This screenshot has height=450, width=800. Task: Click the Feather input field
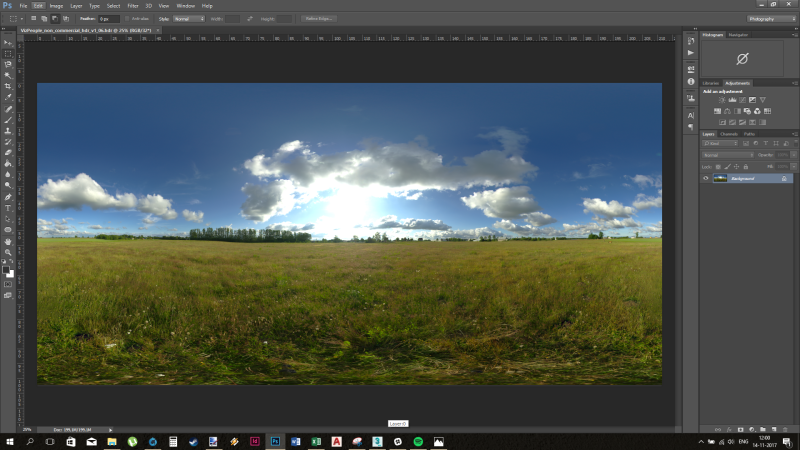[109, 18]
